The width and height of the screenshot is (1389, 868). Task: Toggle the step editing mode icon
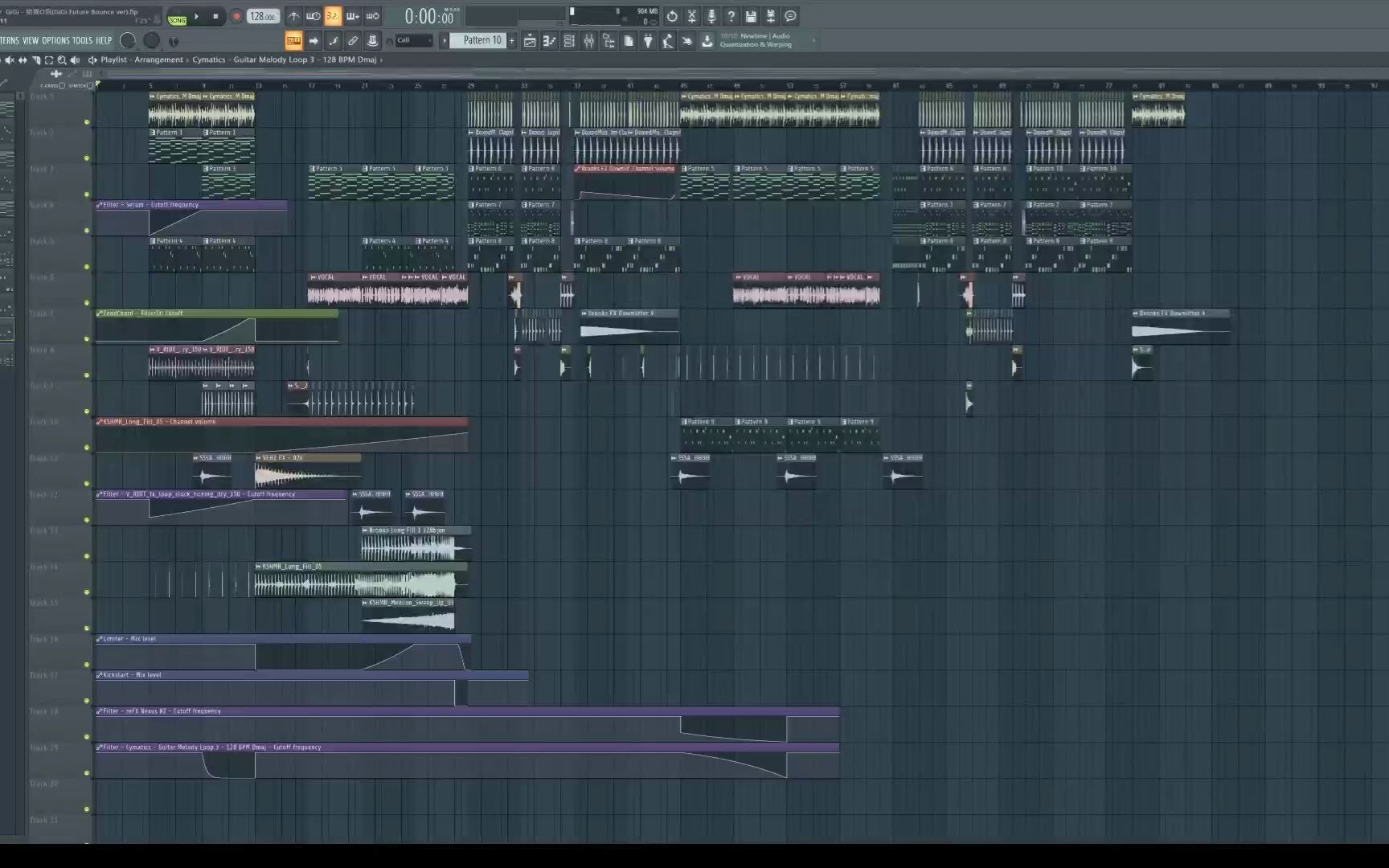(333, 40)
